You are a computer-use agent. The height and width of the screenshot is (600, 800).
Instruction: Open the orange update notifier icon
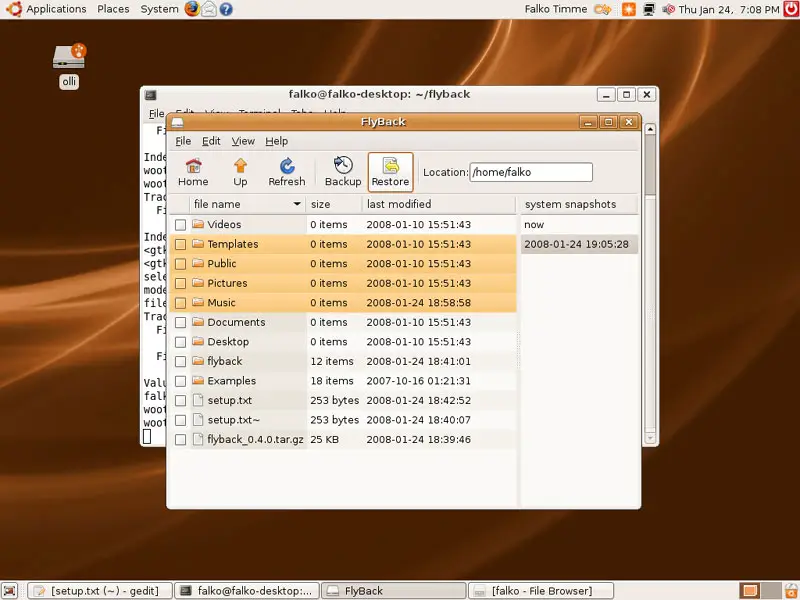click(629, 9)
